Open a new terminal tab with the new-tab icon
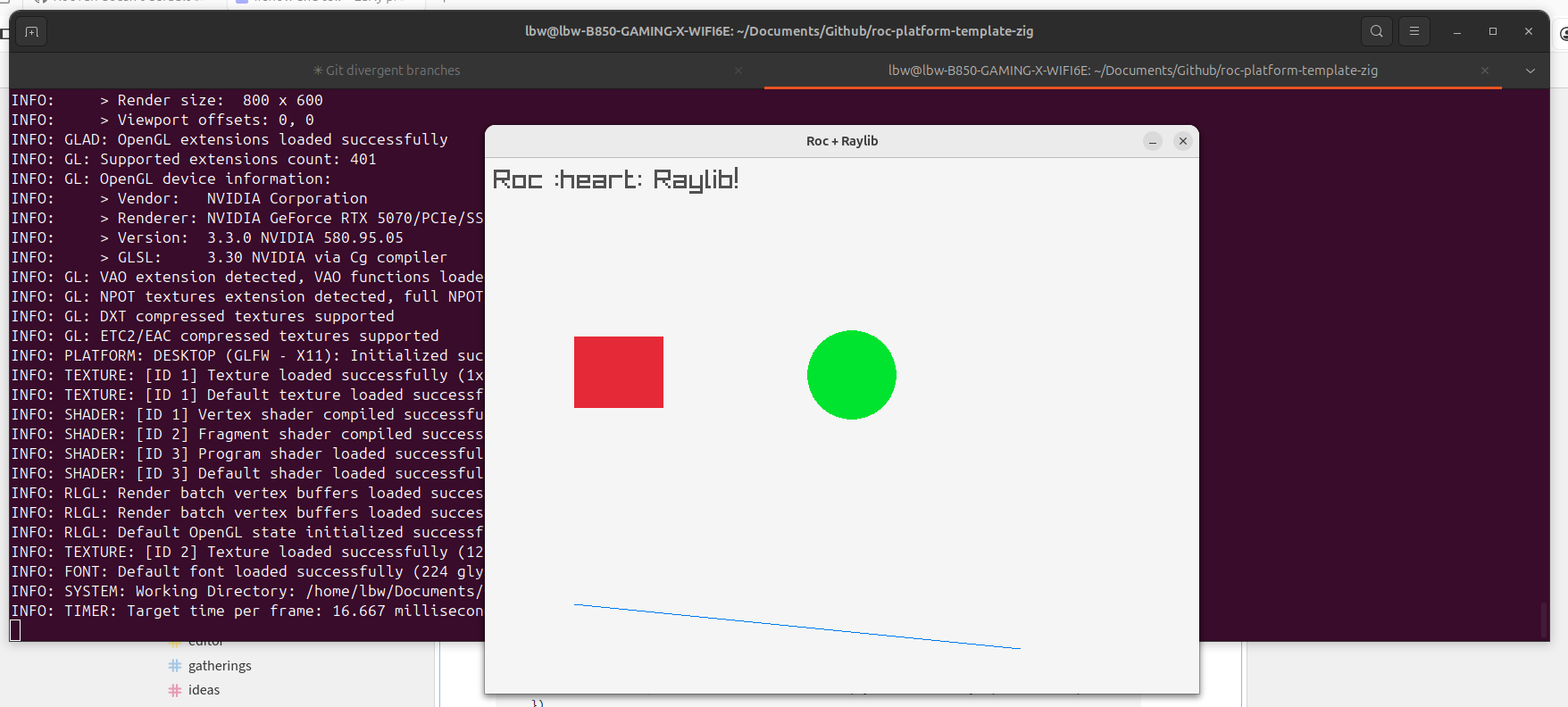 tap(31, 31)
